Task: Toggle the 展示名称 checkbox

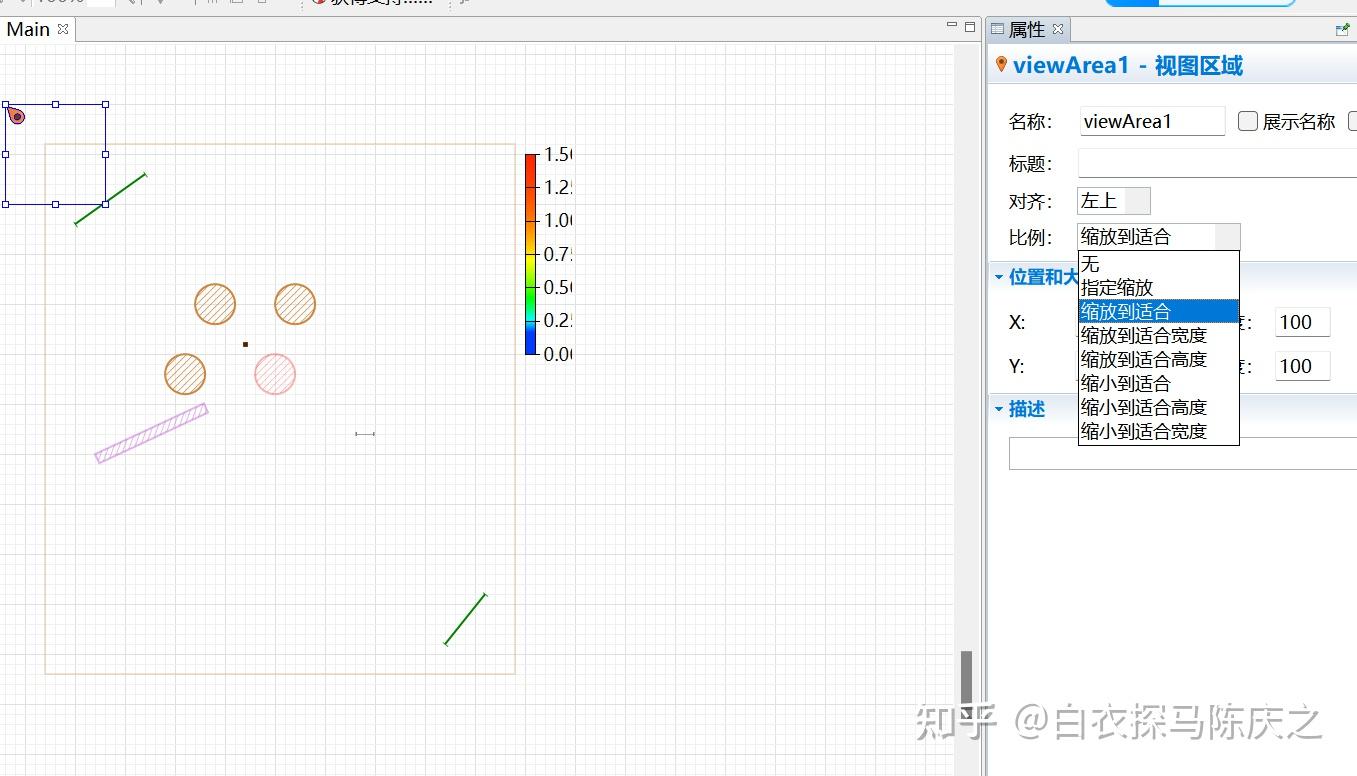Action: coord(1248,121)
